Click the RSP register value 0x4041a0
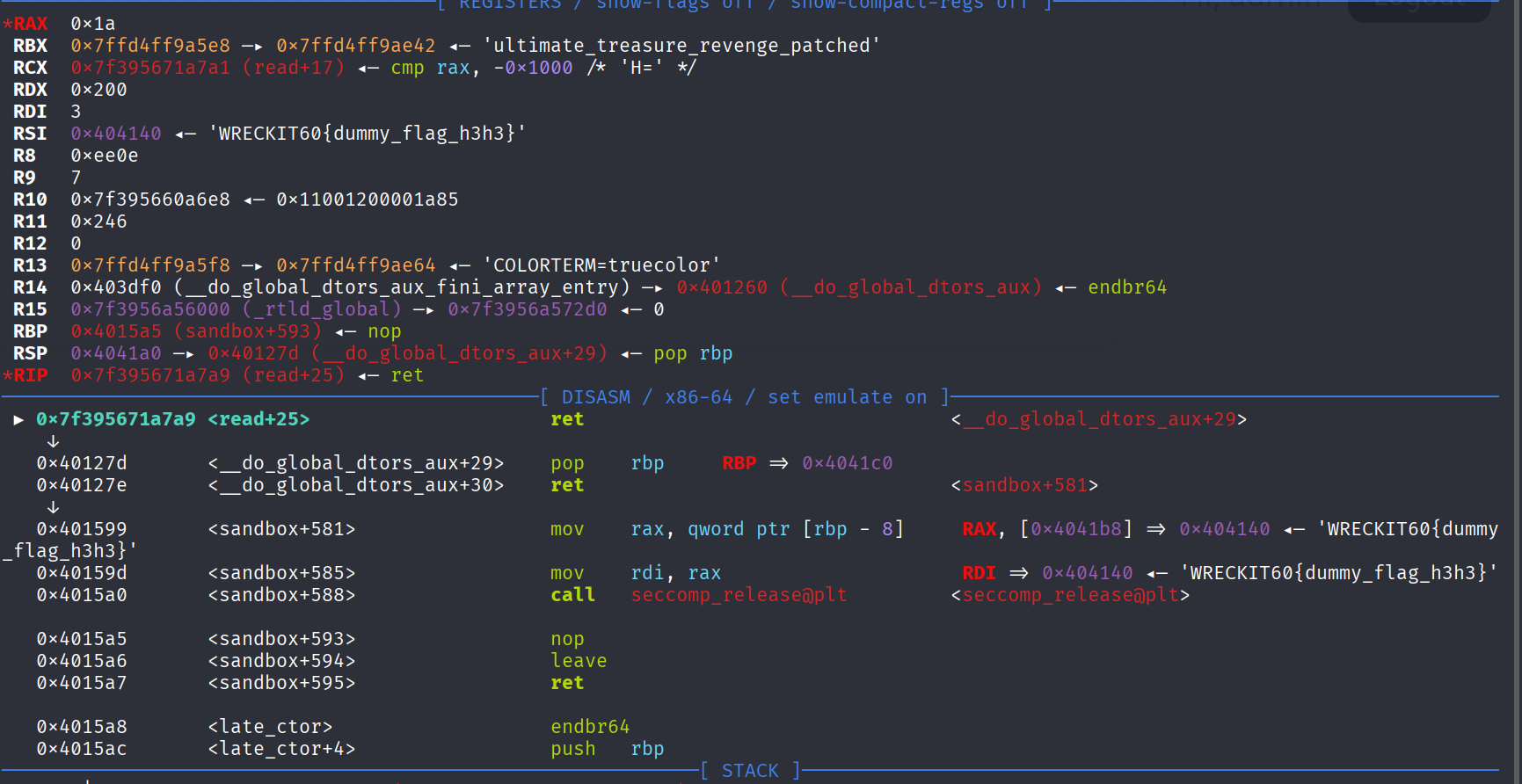This screenshot has height=784, width=1522. pos(116,353)
